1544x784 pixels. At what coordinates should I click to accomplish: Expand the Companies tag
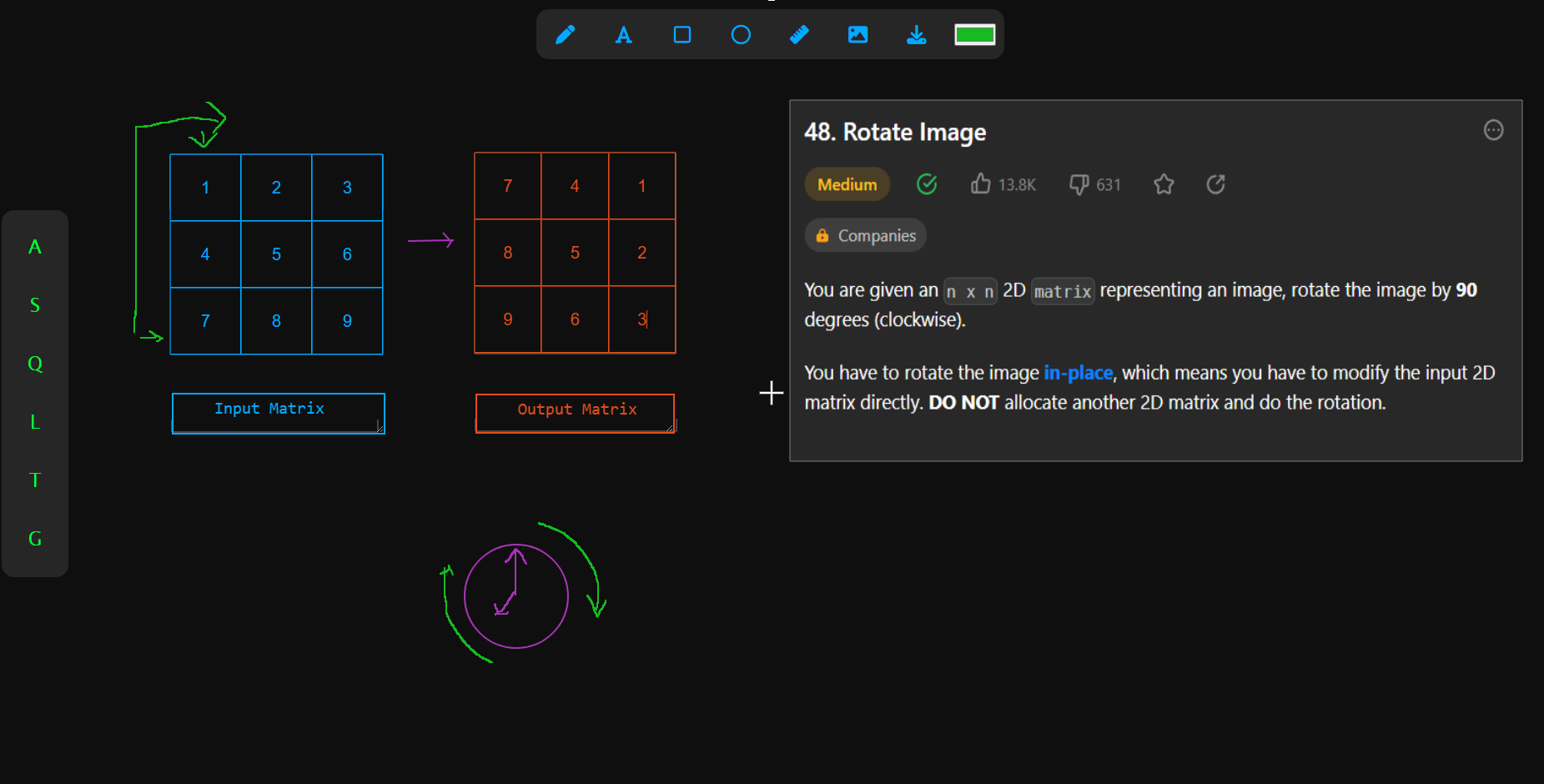[x=865, y=236]
